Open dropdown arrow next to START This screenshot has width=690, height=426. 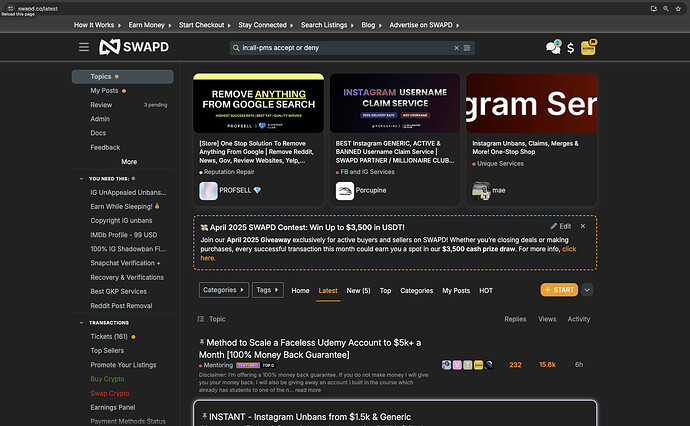coord(587,290)
